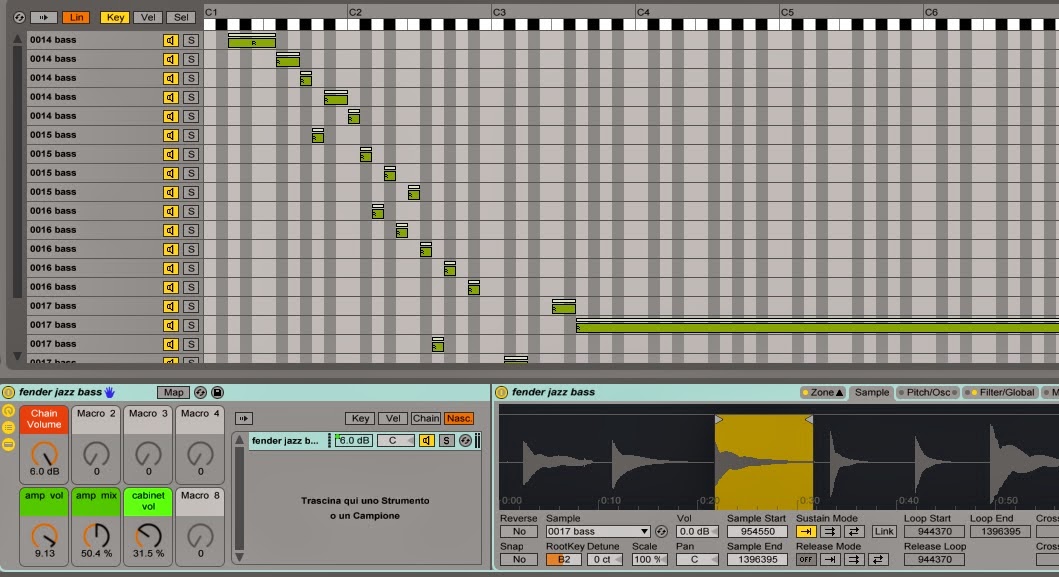
Task: Toggle speaker icon on the first 0016 bass row
Action: coord(170,211)
